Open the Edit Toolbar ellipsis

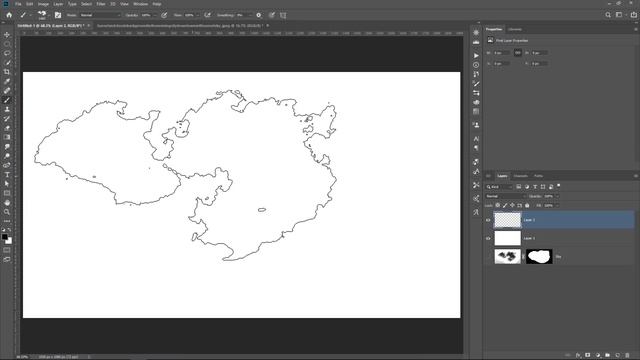coord(7,221)
